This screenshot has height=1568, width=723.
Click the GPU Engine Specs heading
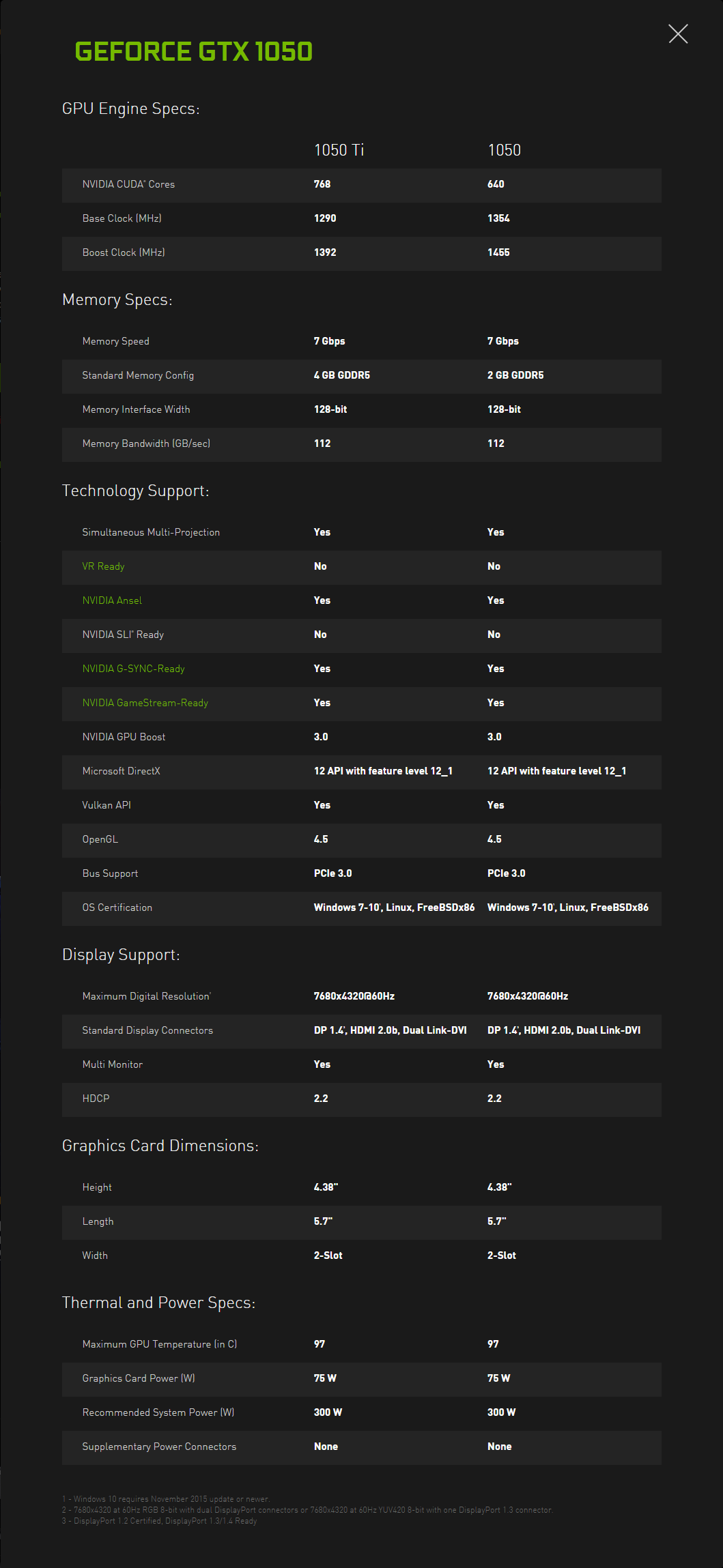130,109
